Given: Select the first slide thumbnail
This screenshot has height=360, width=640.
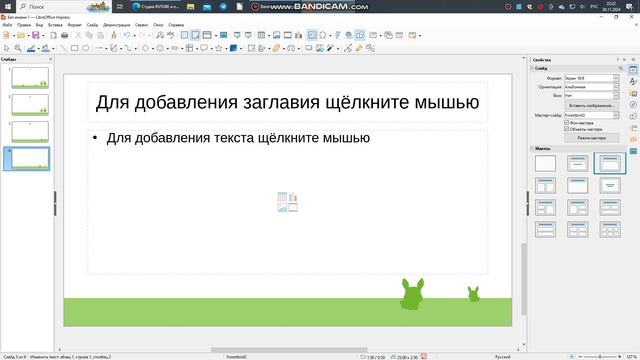Looking at the screenshot, I should pos(30,78).
